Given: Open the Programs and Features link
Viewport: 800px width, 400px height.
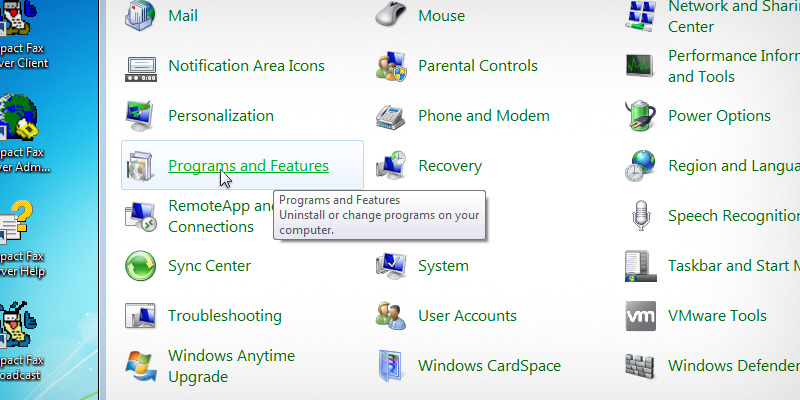Looking at the screenshot, I should 248,166.
